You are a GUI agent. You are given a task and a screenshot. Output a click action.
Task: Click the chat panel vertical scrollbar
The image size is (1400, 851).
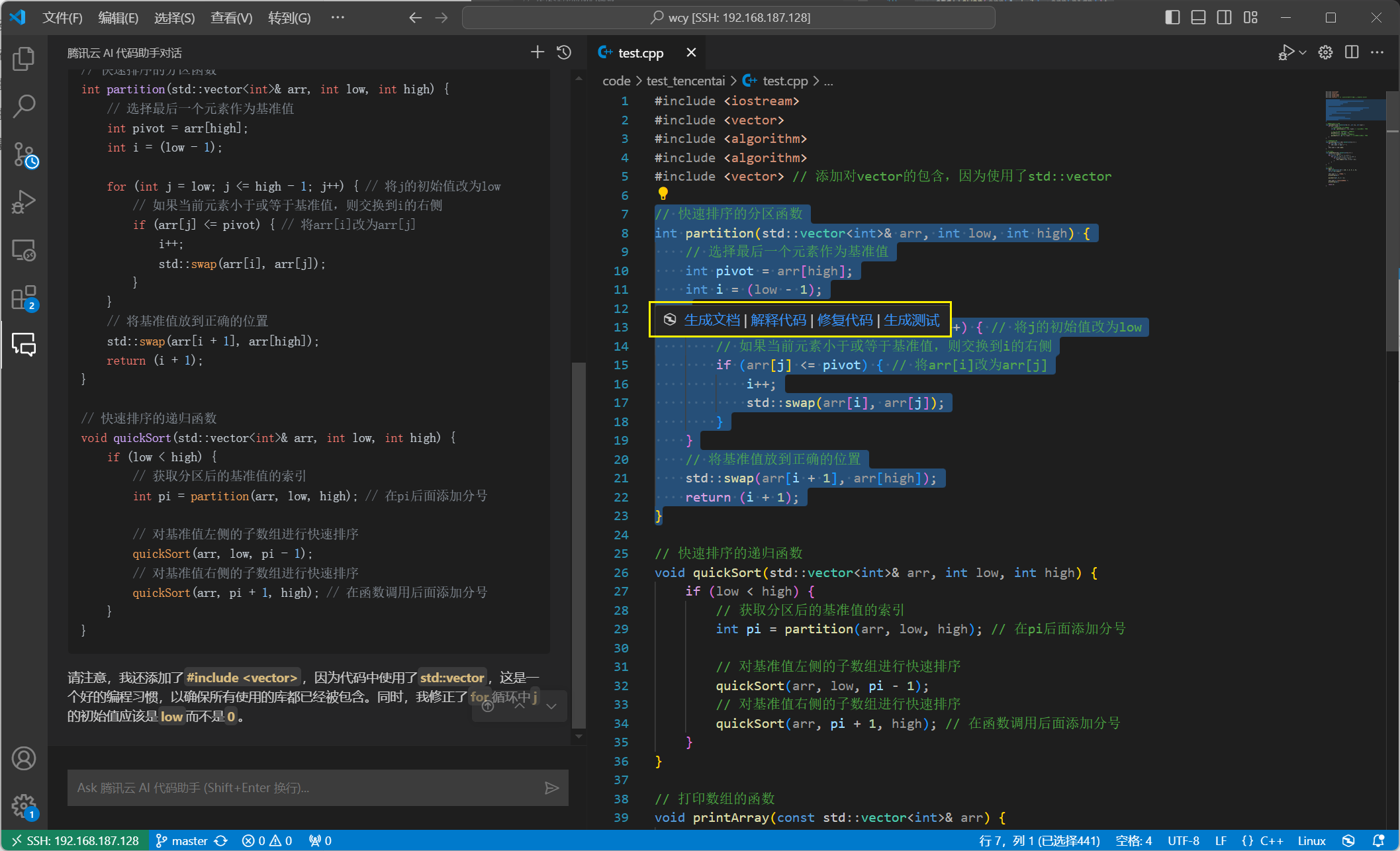[579, 544]
